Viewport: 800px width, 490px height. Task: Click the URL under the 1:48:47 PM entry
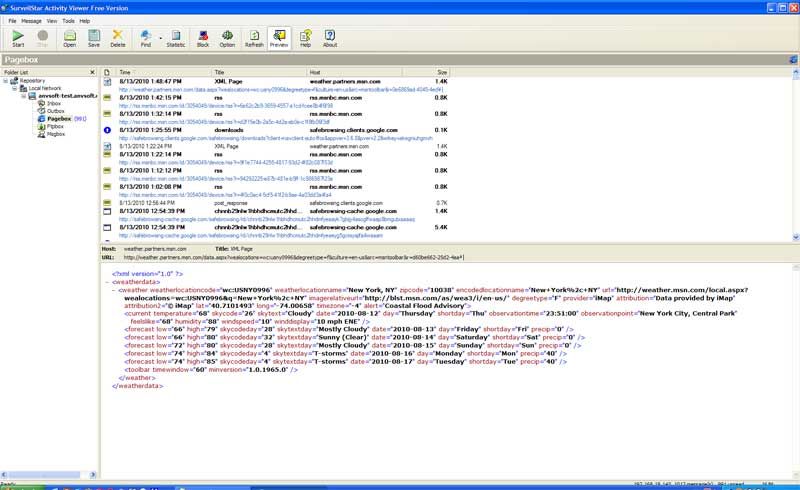click(281, 89)
